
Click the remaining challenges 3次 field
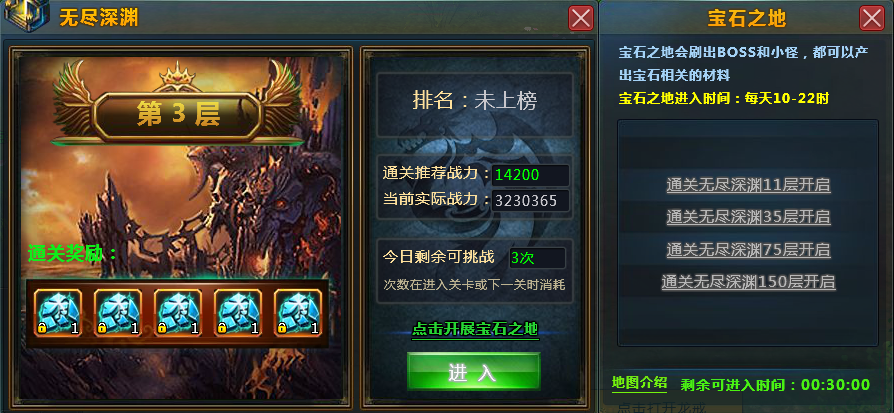pyautogui.click(x=537, y=258)
